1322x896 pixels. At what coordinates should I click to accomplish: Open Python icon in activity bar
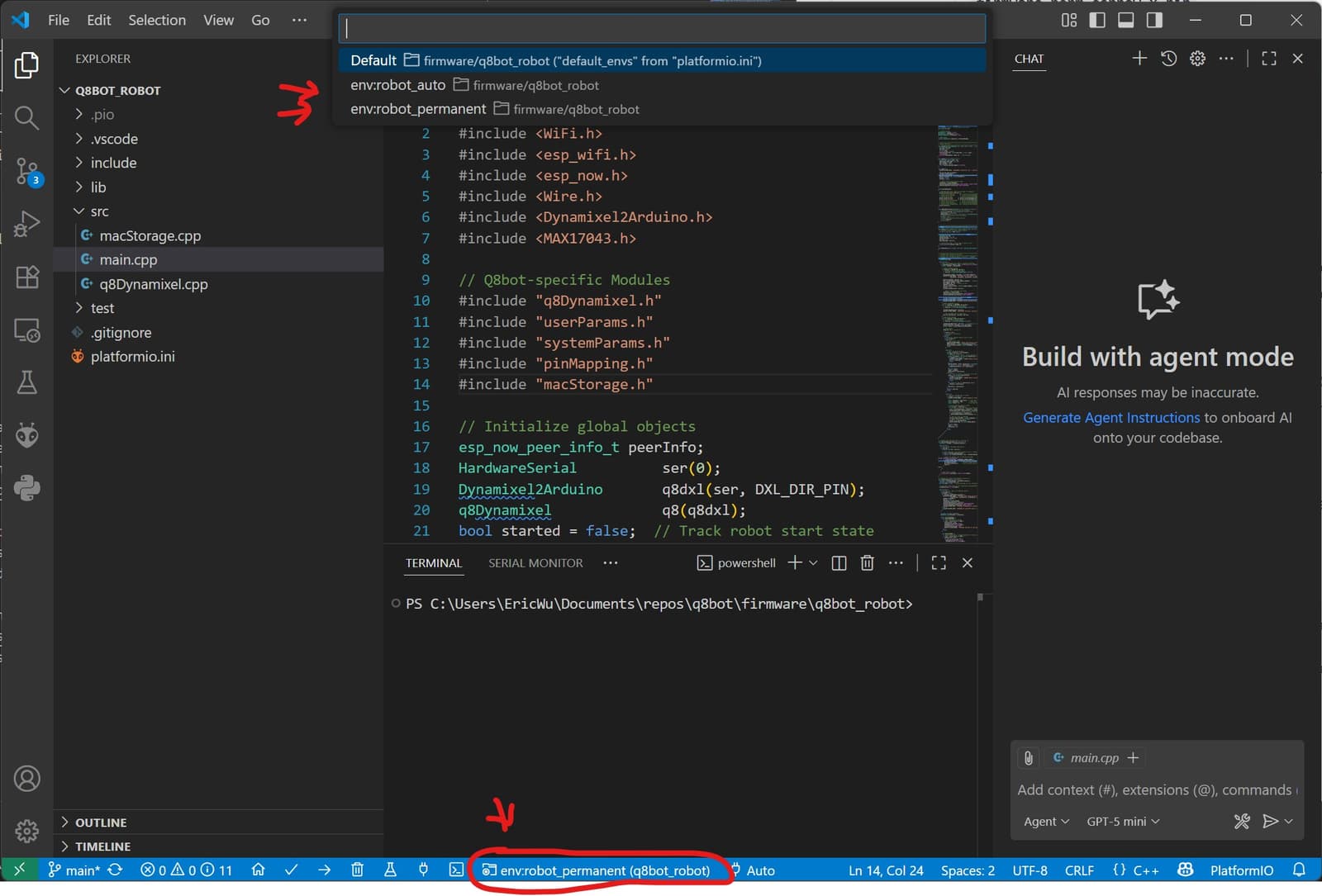26,488
